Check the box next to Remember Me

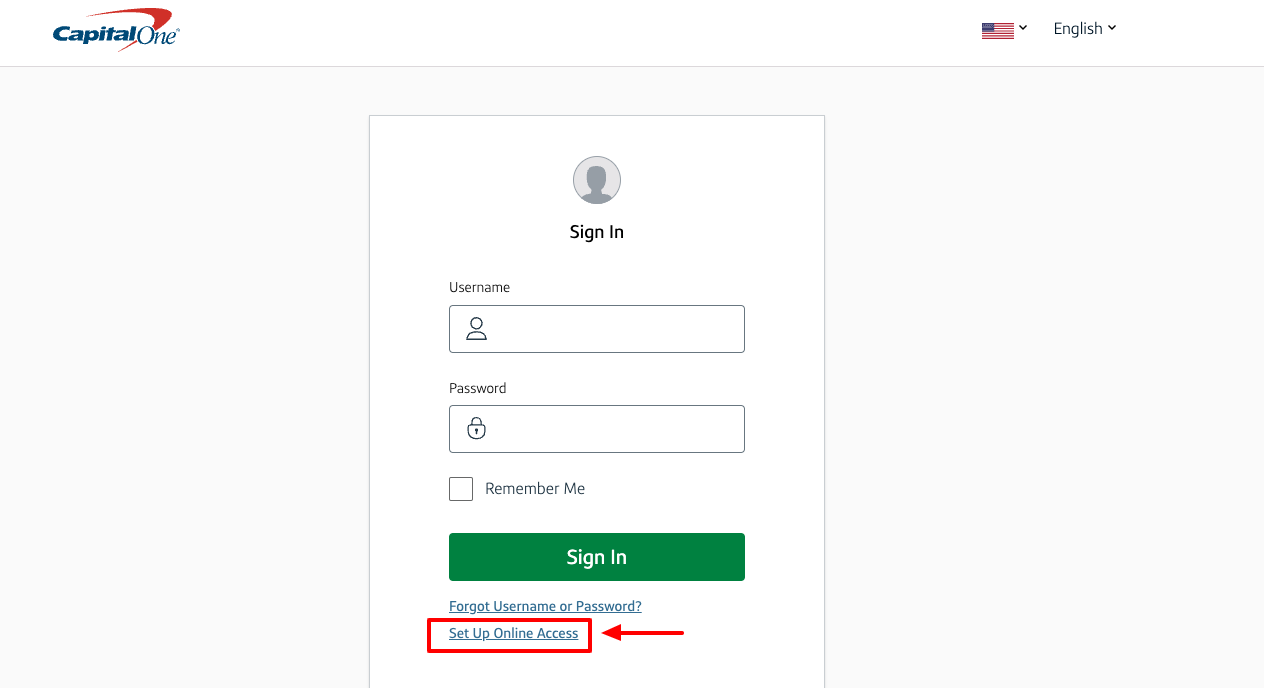coord(461,488)
